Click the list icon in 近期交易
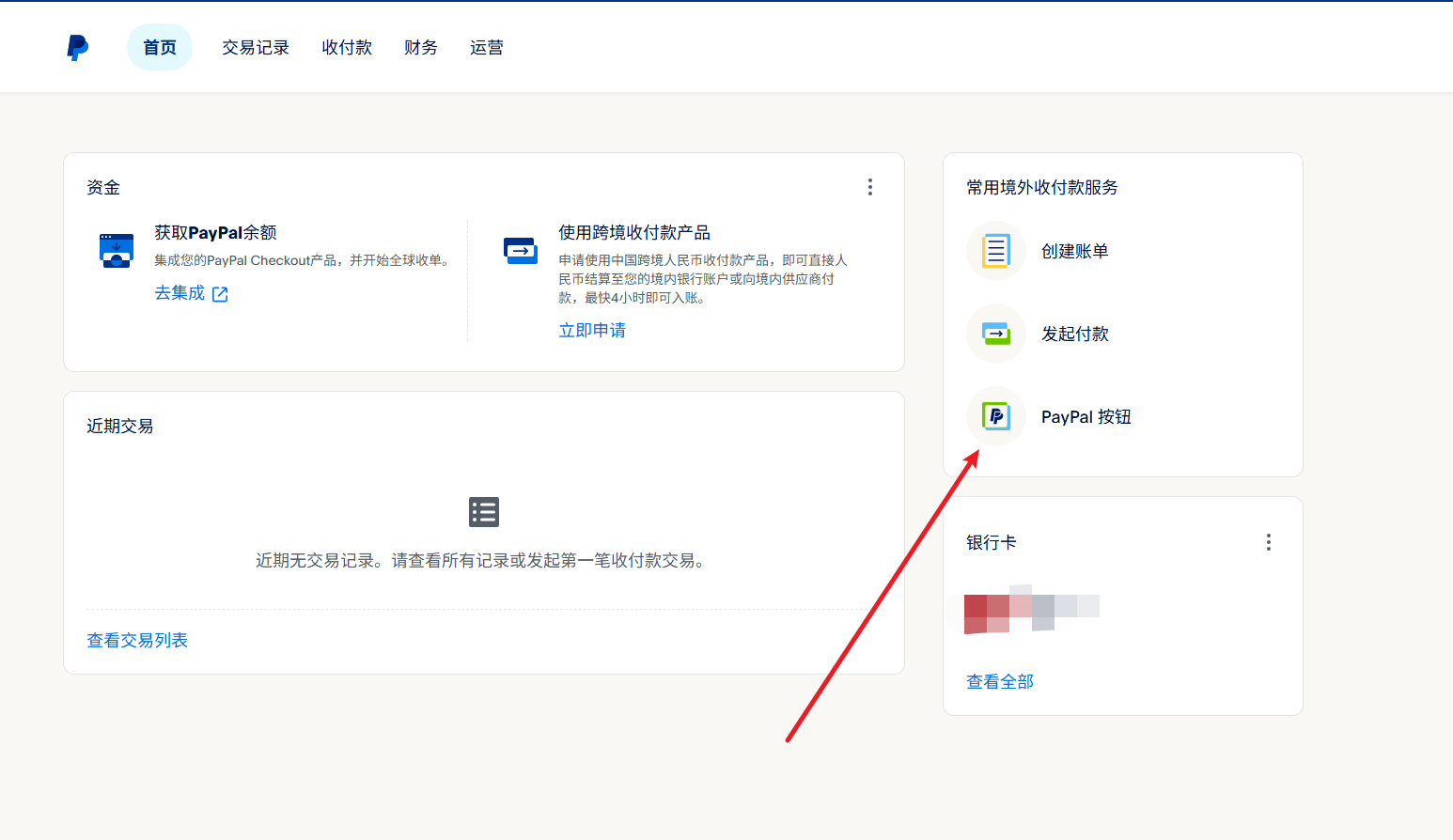Screen dimensions: 1453x840 pyautogui.click(x=484, y=512)
